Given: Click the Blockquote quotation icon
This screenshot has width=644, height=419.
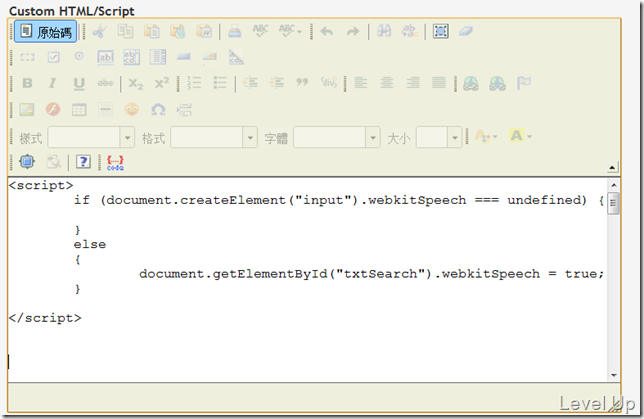Looking at the screenshot, I should tap(302, 83).
